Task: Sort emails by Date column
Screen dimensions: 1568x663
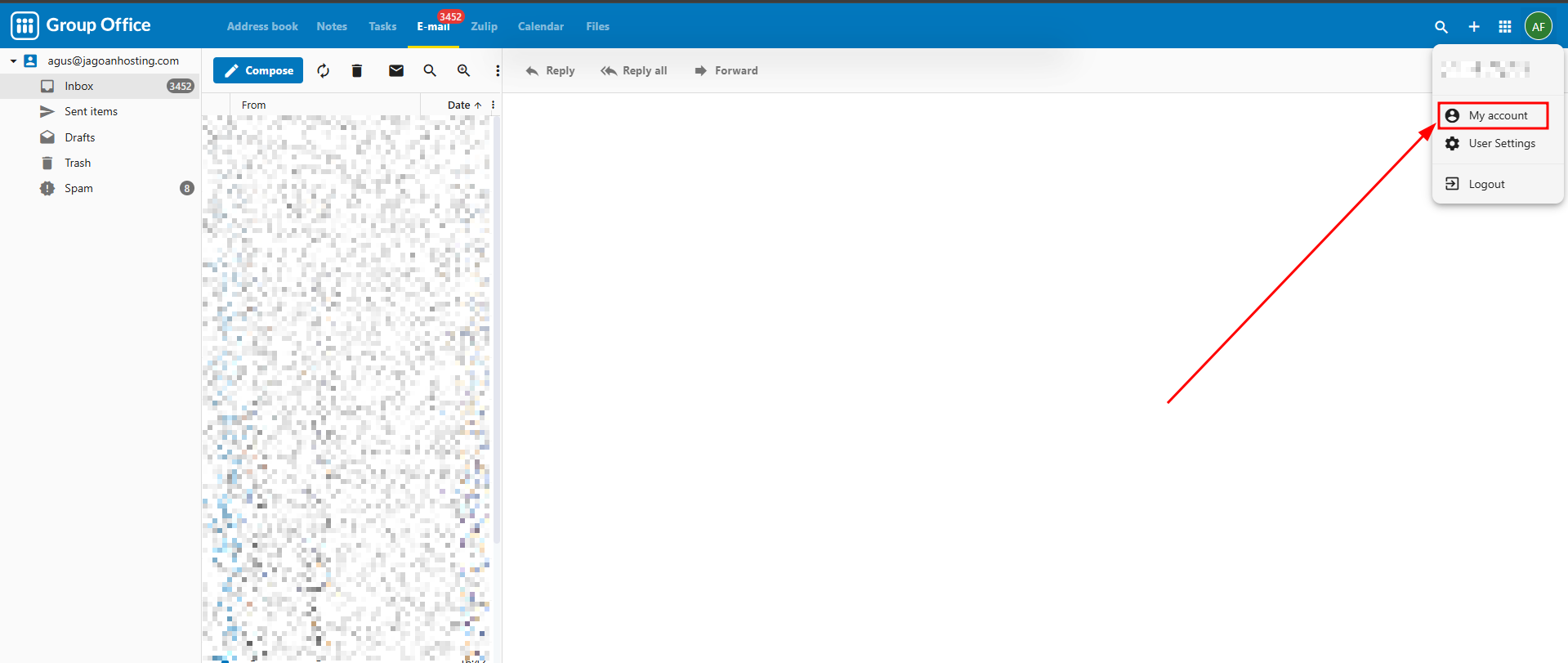Action: click(459, 105)
